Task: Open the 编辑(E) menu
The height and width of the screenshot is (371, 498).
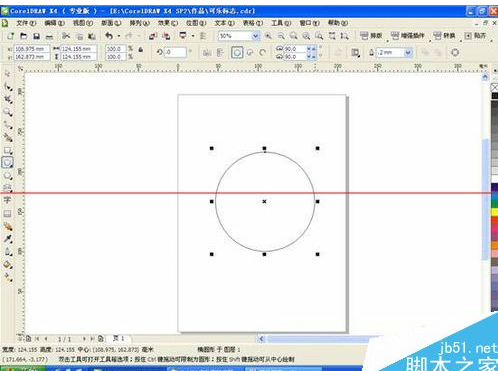Action: tap(54, 23)
